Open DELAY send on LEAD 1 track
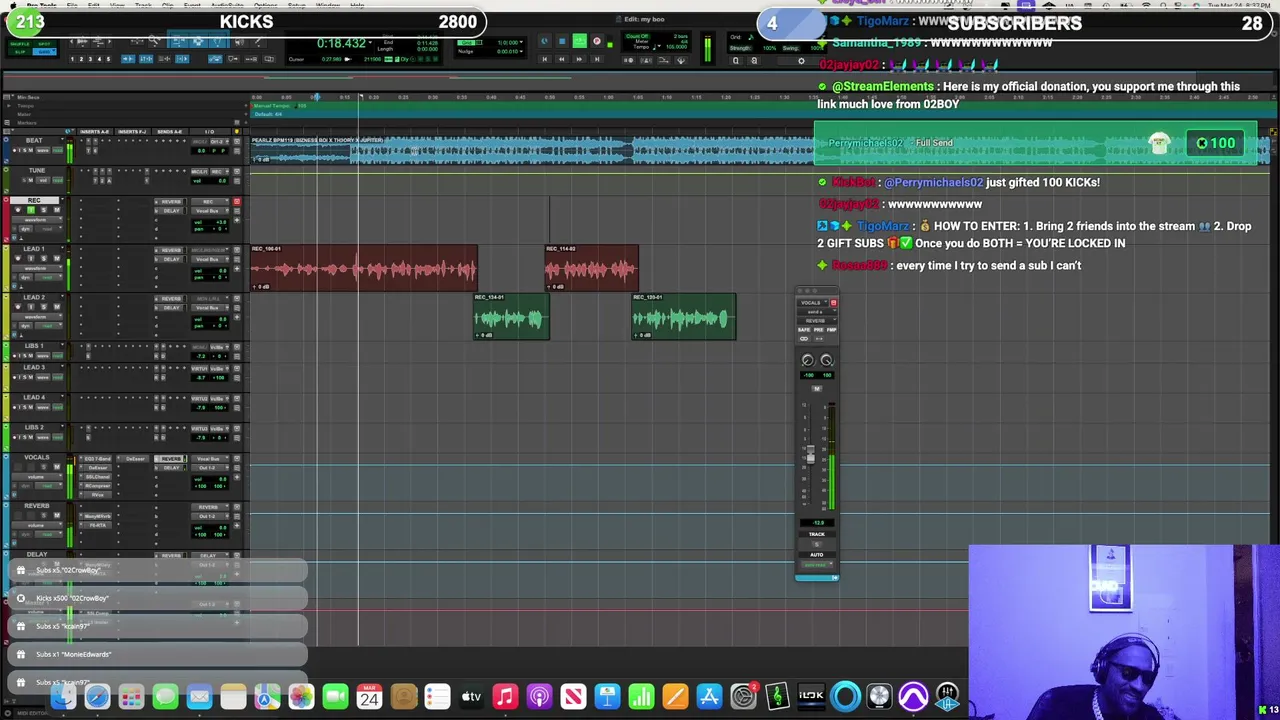 (170, 259)
